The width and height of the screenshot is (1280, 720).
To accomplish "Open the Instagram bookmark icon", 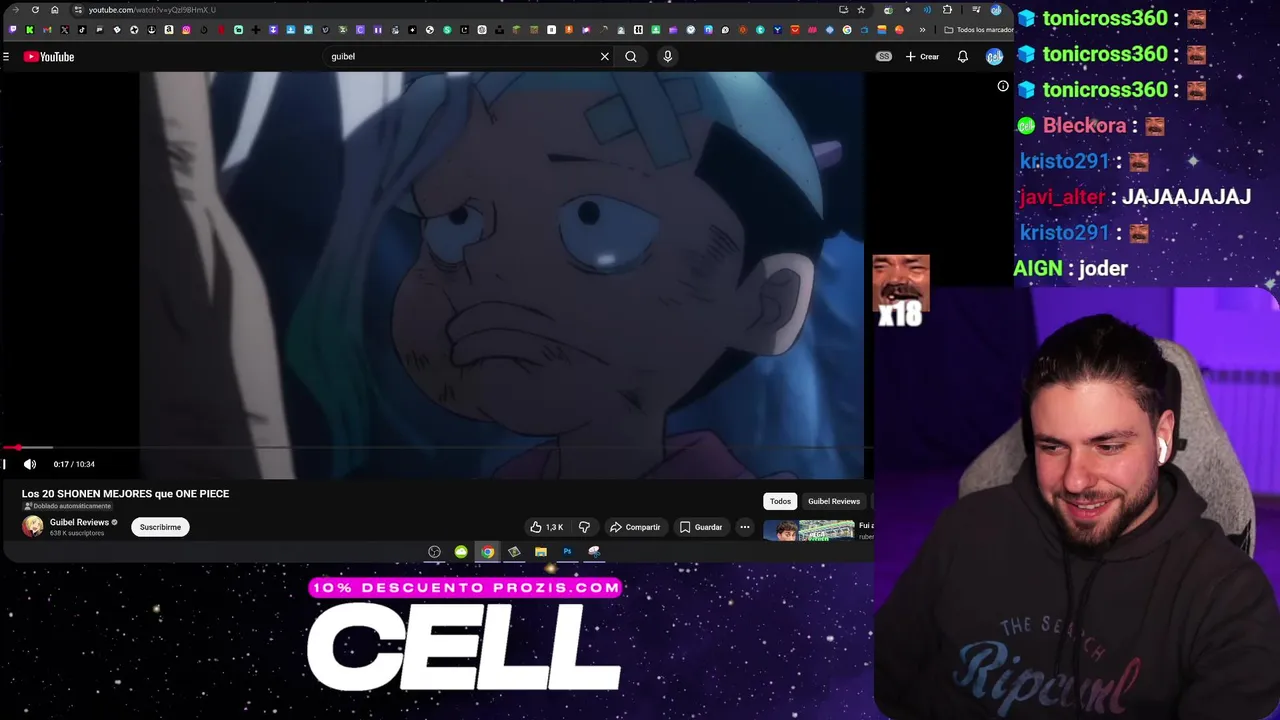I will (186, 30).
